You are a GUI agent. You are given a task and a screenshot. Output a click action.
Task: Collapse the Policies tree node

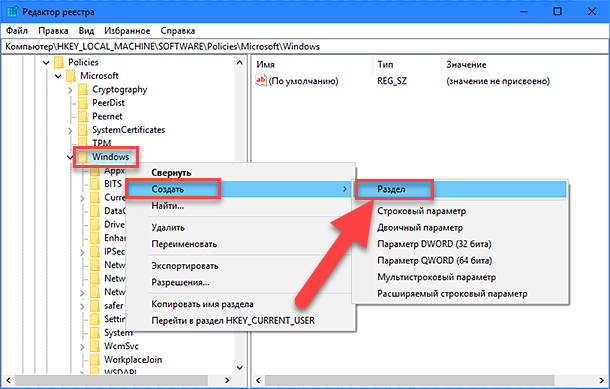click(x=46, y=62)
